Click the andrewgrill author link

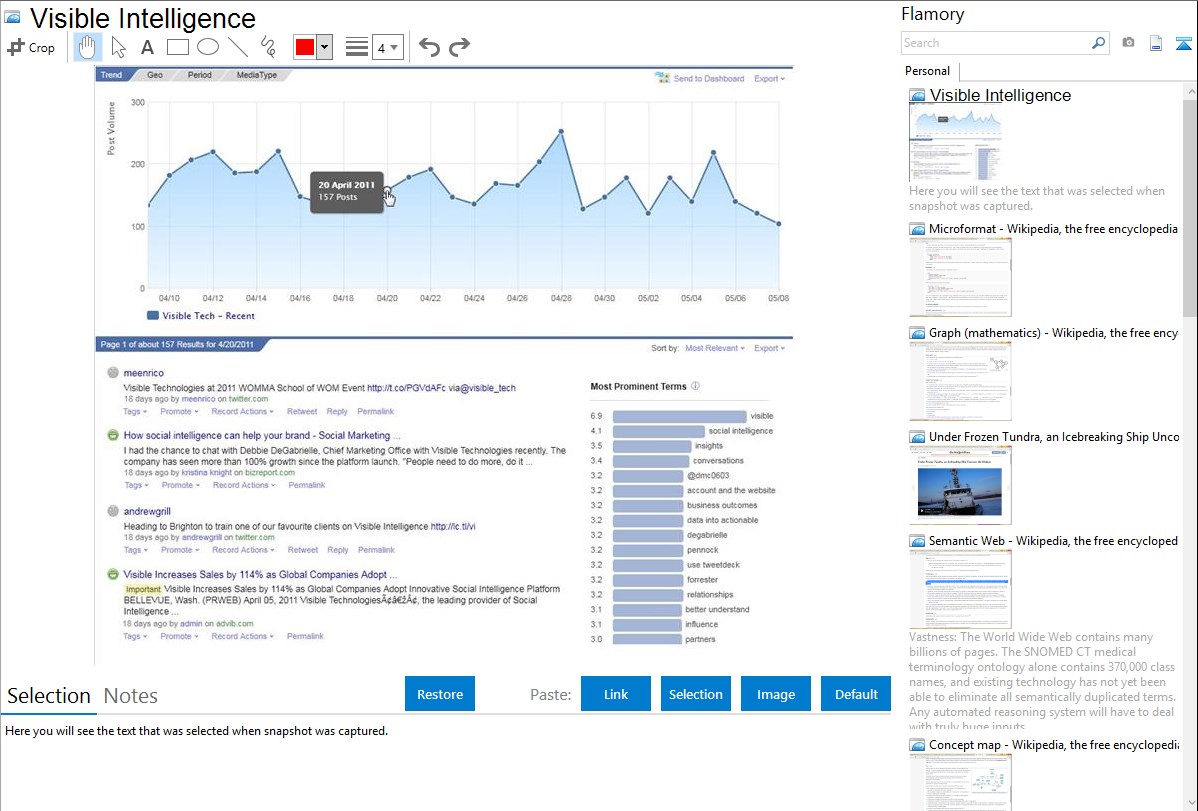click(x=147, y=511)
